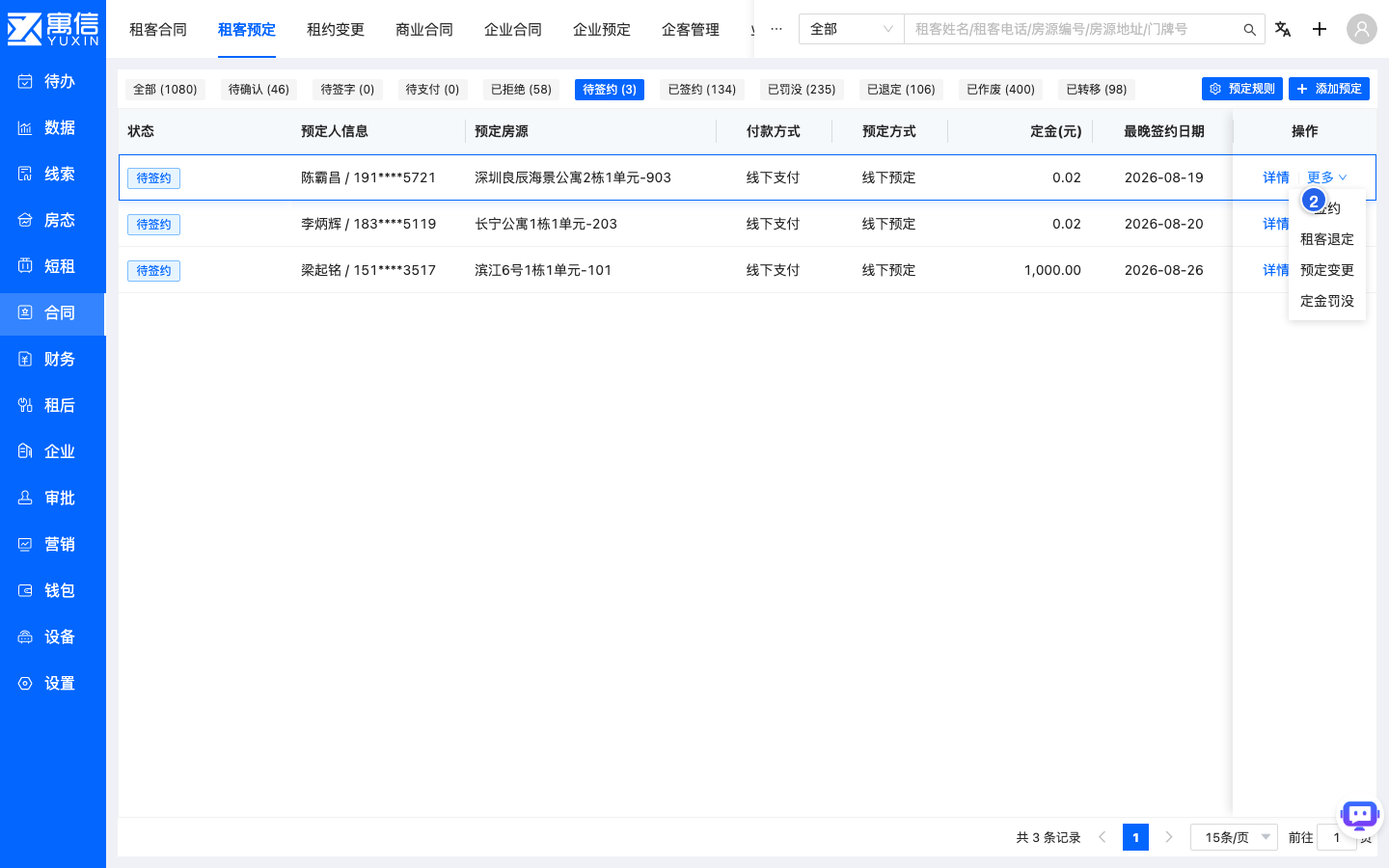Open the 数据 sidebar section
The width and height of the screenshot is (1389, 868).
pyautogui.click(x=52, y=127)
